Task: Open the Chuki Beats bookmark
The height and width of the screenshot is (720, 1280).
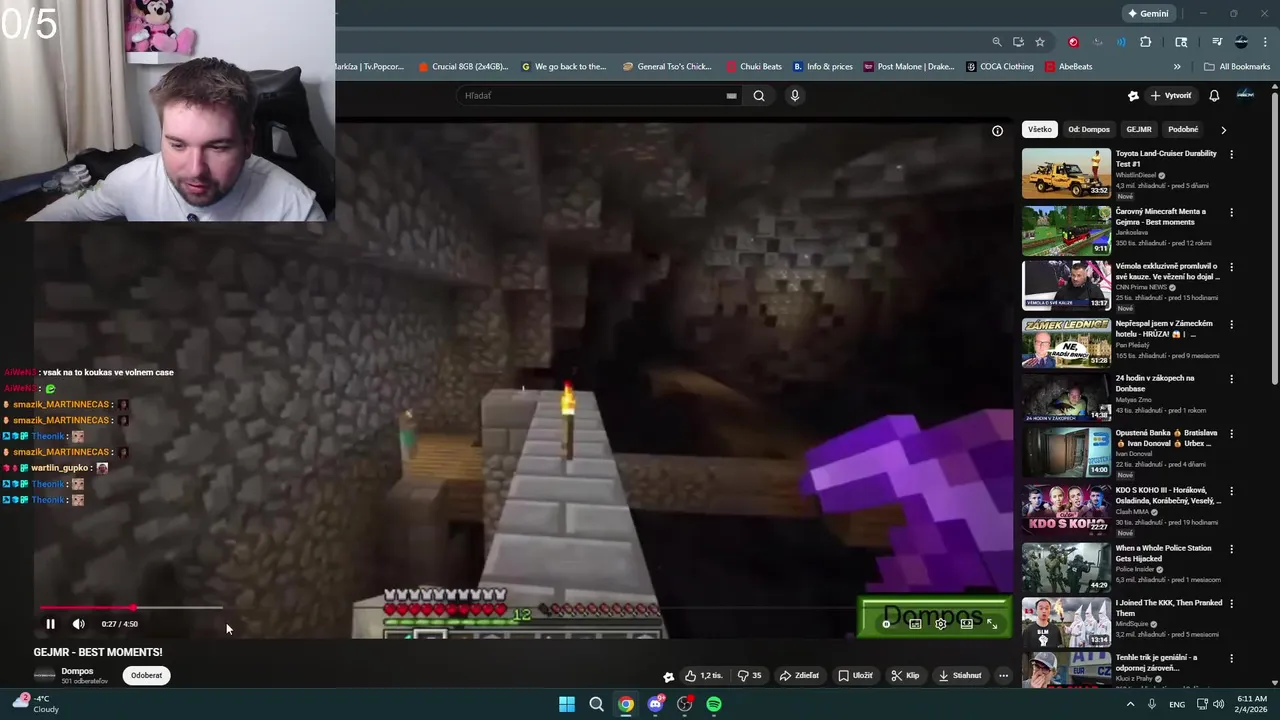Action: (754, 67)
